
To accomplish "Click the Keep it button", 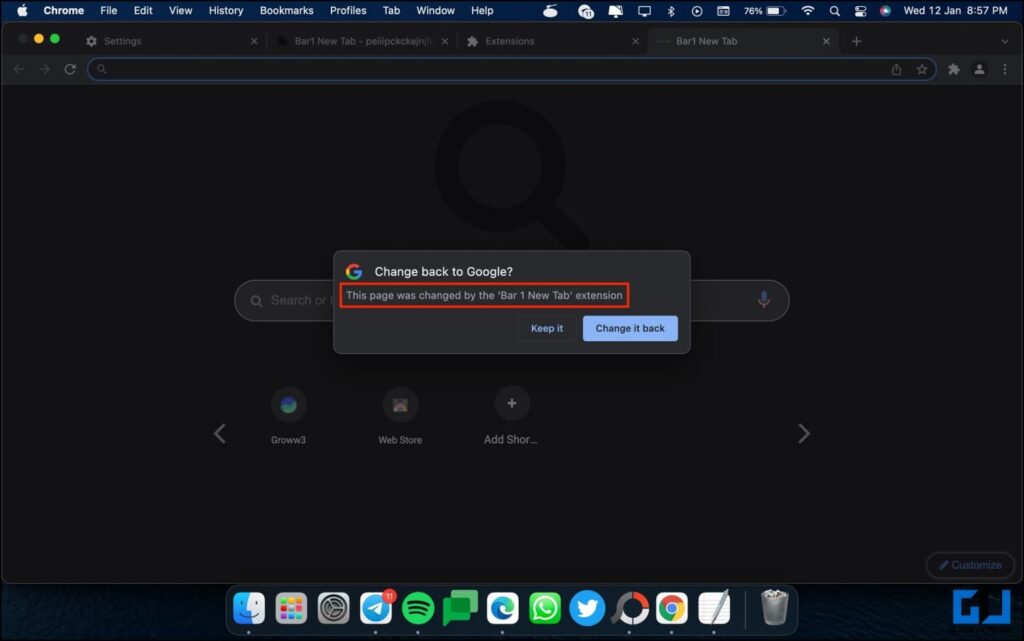I will coord(547,328).
